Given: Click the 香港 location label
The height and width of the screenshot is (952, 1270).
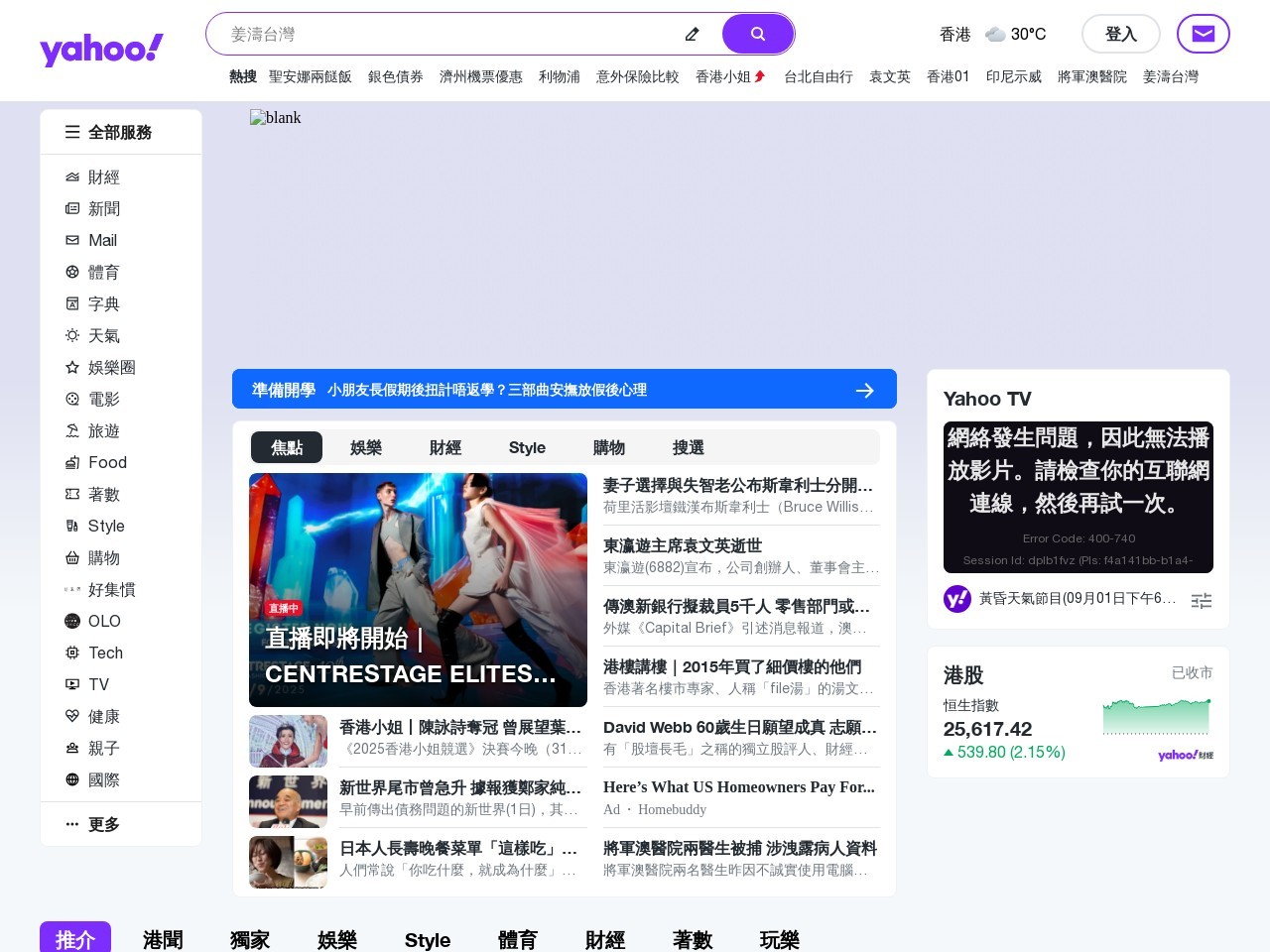Looking at the screenshot, I should point(955,34).
